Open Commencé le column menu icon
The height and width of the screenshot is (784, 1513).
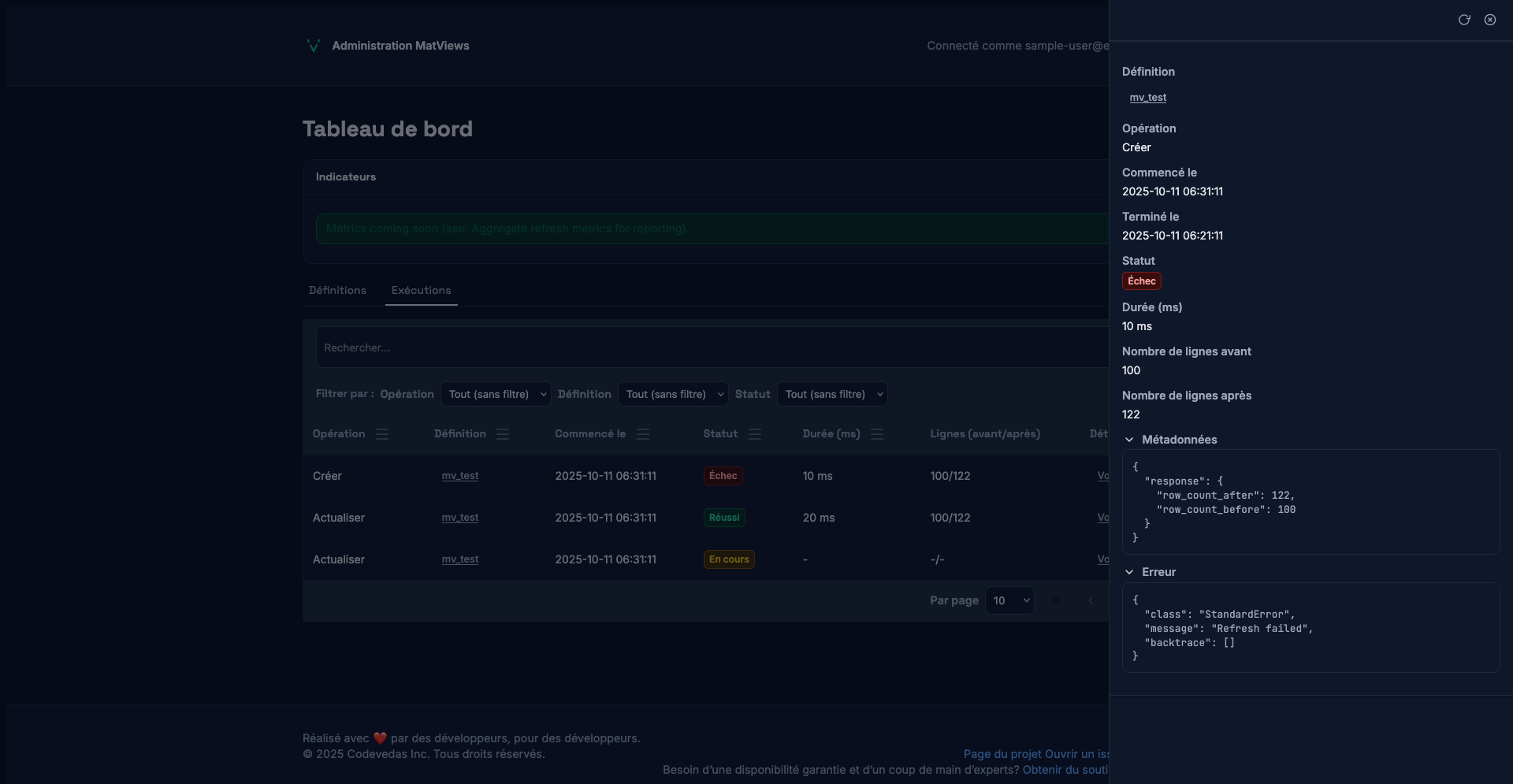[643, 434]
